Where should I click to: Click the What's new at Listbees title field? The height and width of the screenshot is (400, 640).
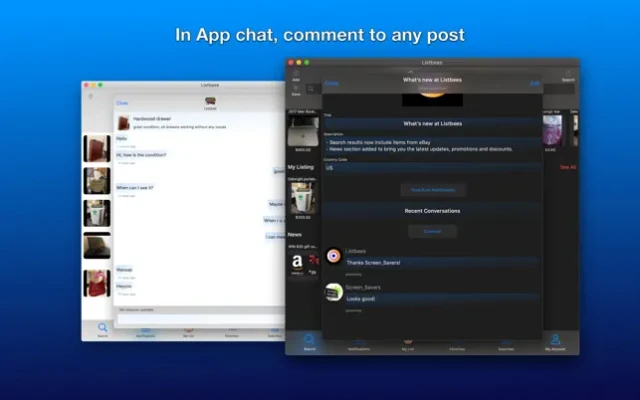tap(432, 123)
